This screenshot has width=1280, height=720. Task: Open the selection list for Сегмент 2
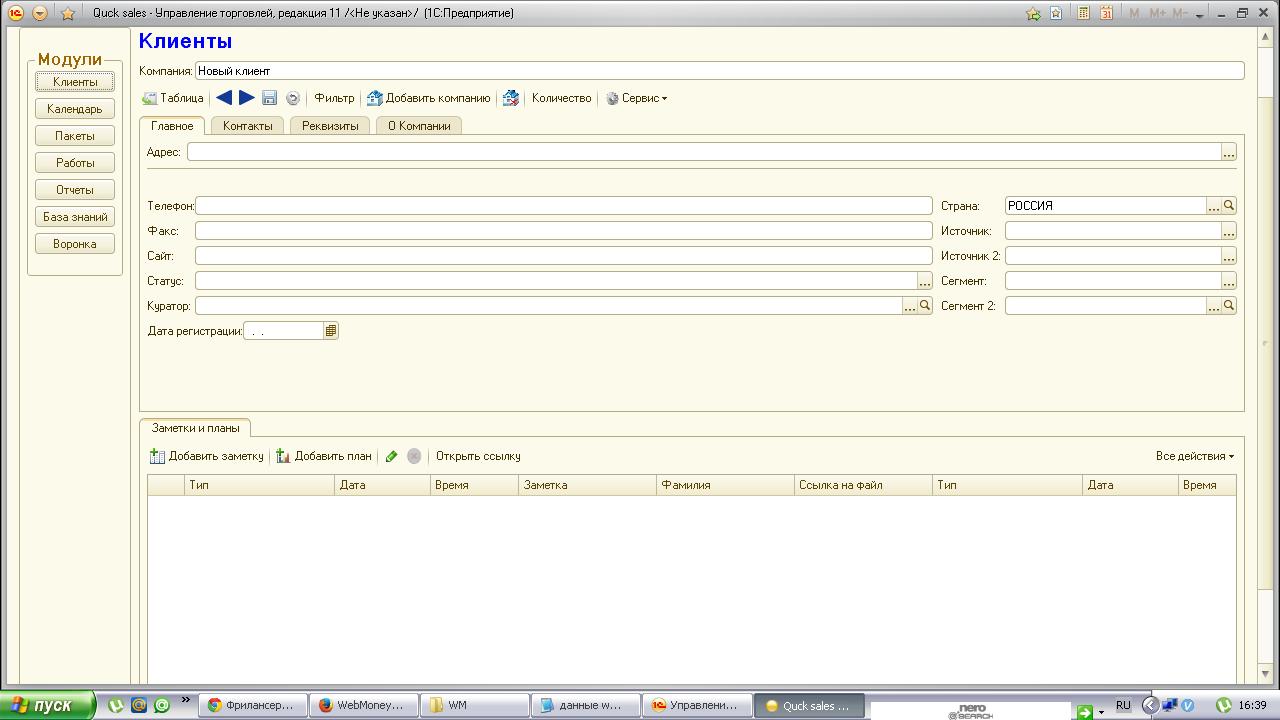coord(1214,306)
